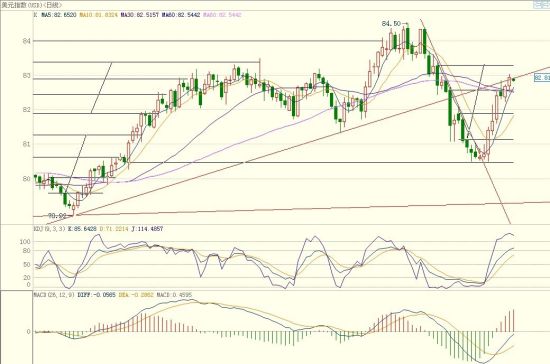Click the MACD yellow DEA value label
Image resolution: width=550 pixels, height=364 pixels.
[x=136, y=295]
